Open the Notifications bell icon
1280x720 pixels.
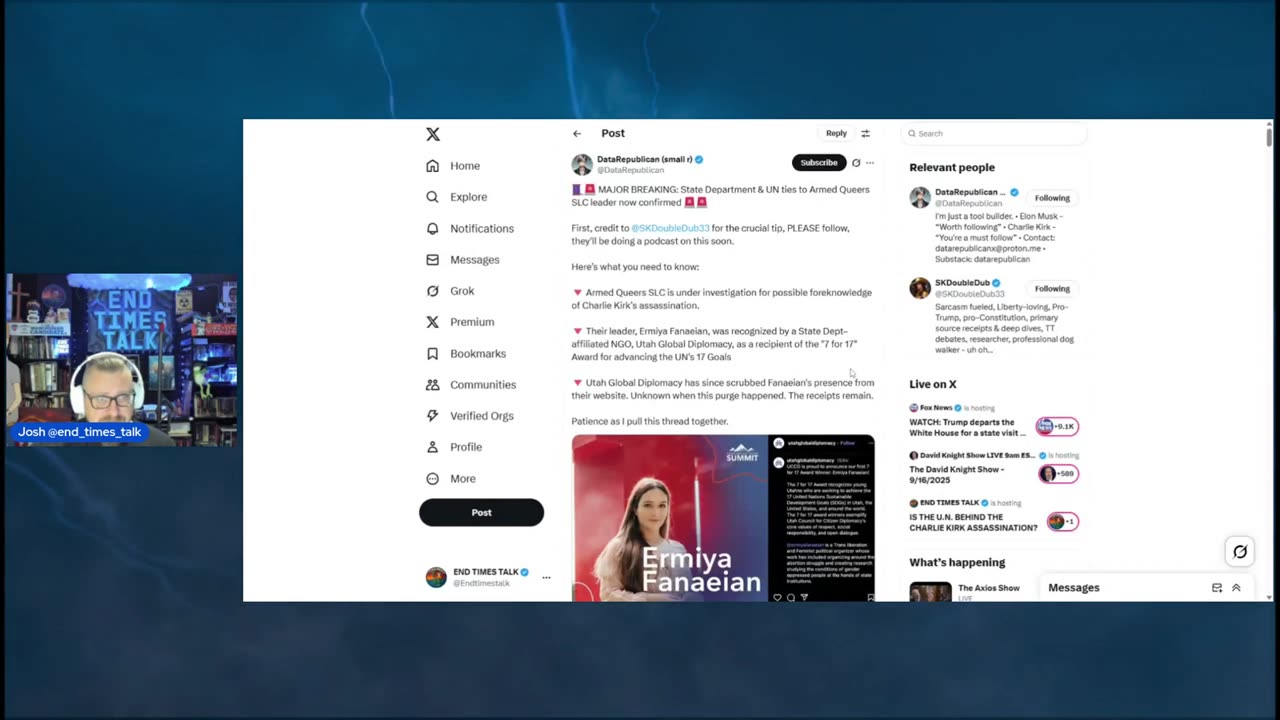(x=432, y=228)
